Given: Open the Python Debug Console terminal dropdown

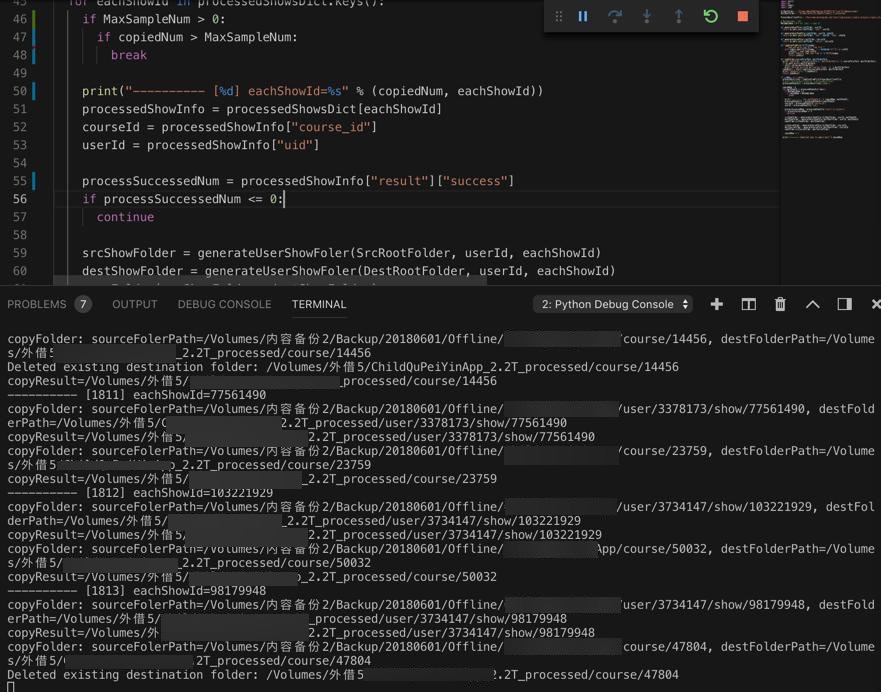Looking at the screenshot, I should pos(613,304).
